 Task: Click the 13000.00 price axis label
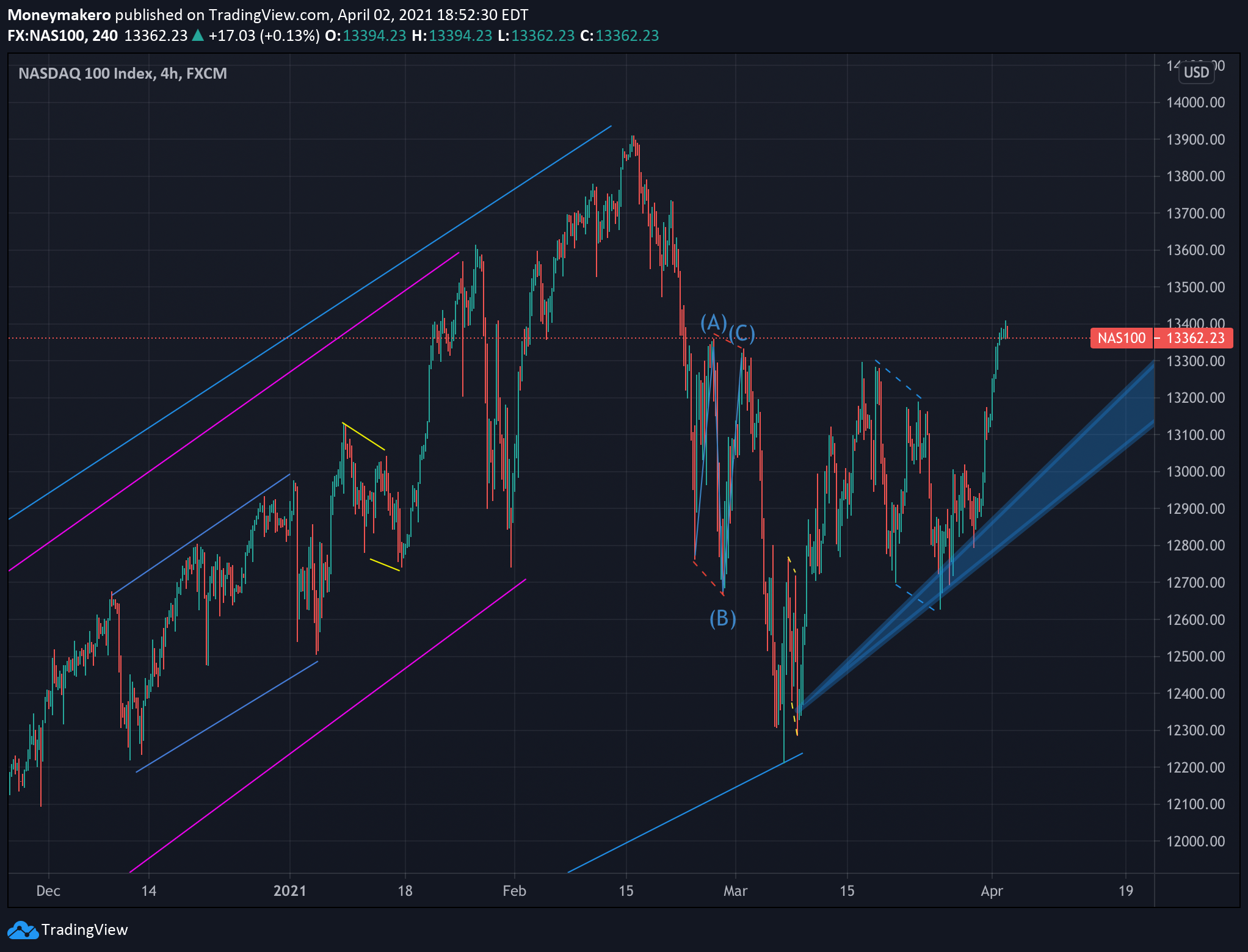1195,472
